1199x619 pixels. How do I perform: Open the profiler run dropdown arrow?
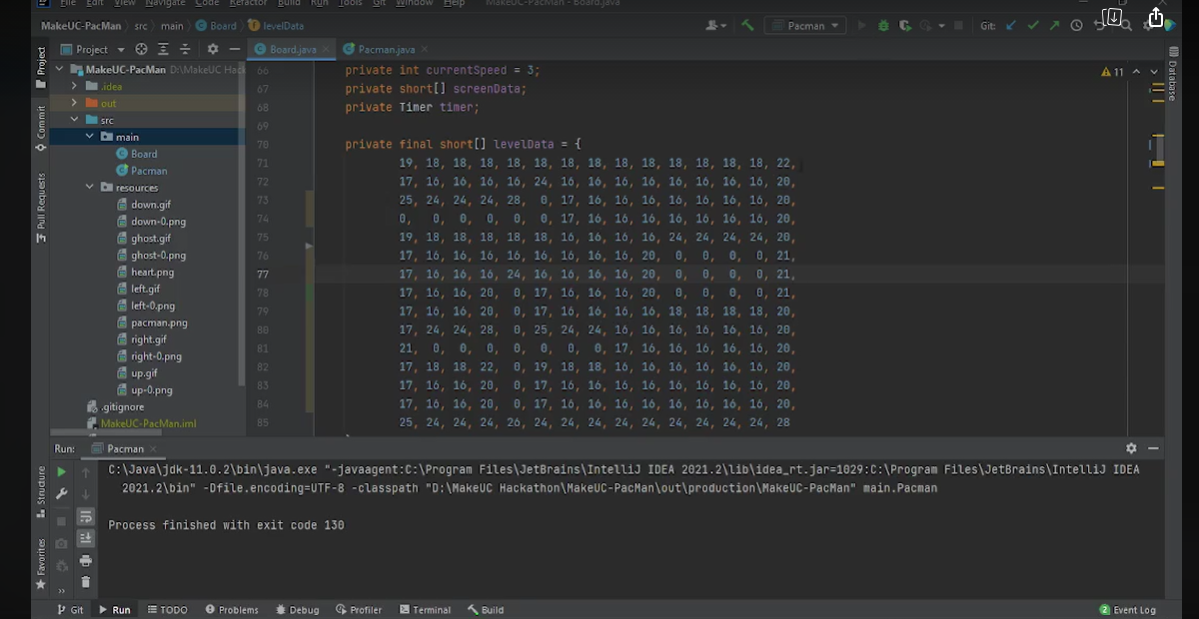pyautogui.click(x=940, y=26)
